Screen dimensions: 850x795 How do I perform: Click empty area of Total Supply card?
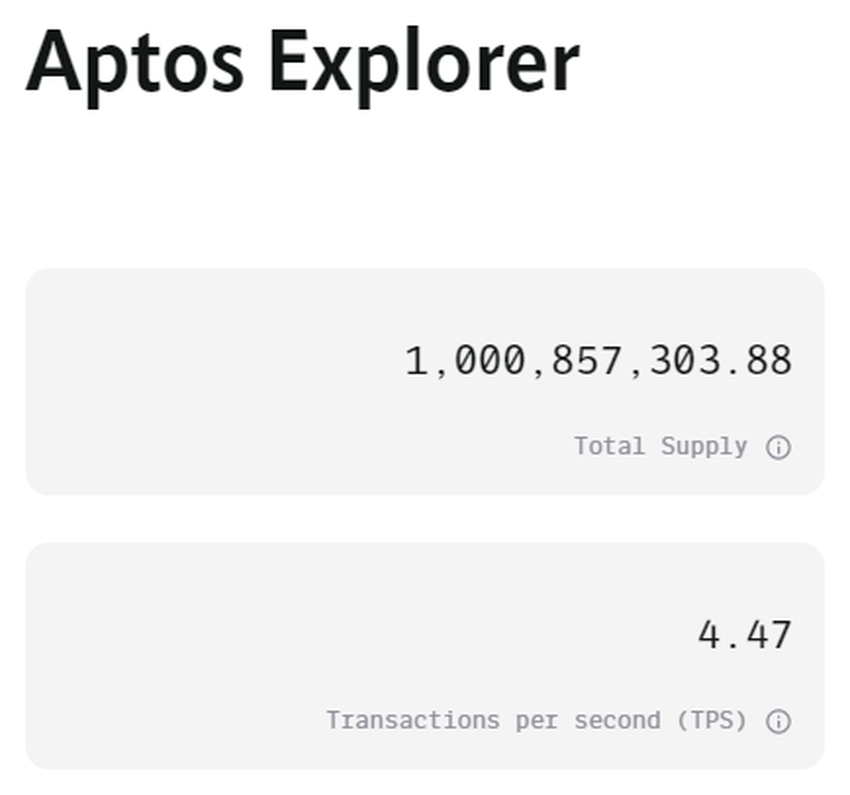(x=200, y=380)
